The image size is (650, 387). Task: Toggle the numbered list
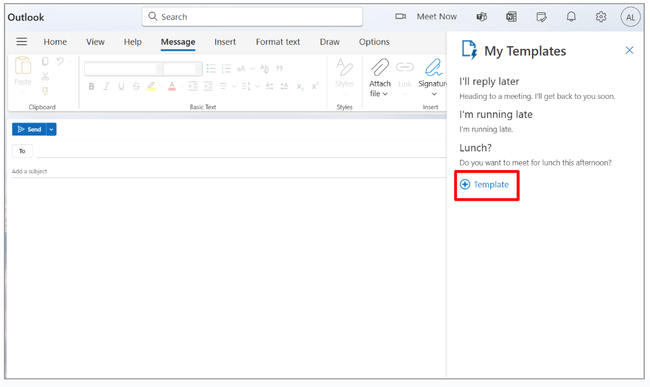click(226, 68)
